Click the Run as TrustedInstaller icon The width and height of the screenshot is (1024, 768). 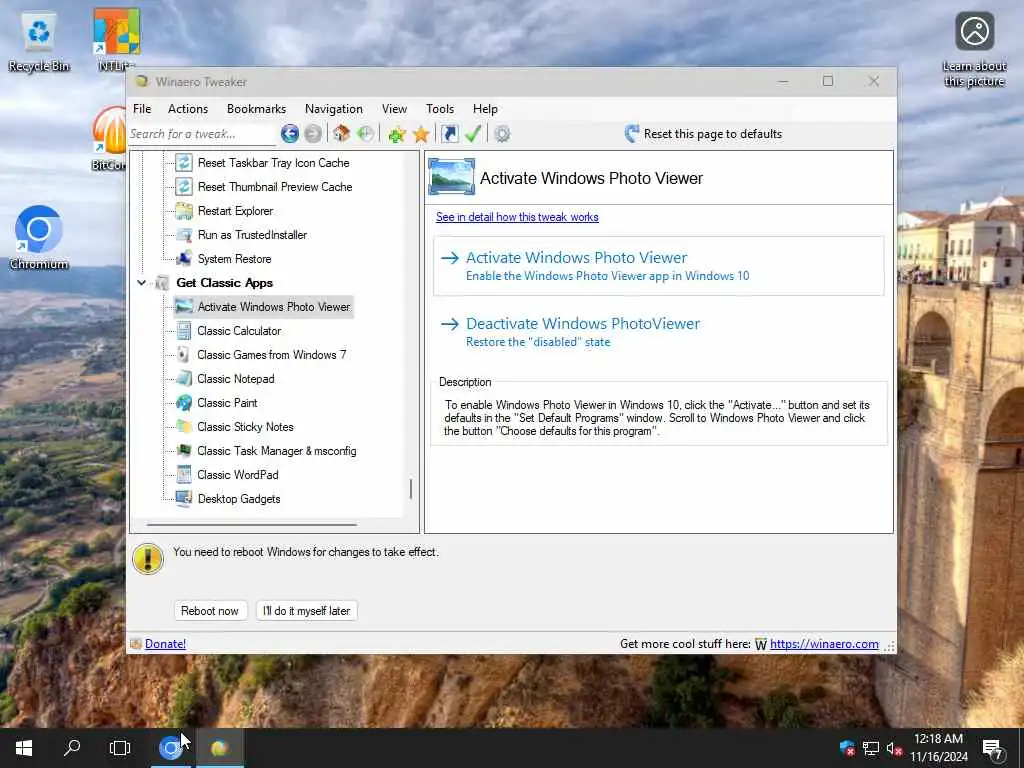pos(184,234)
